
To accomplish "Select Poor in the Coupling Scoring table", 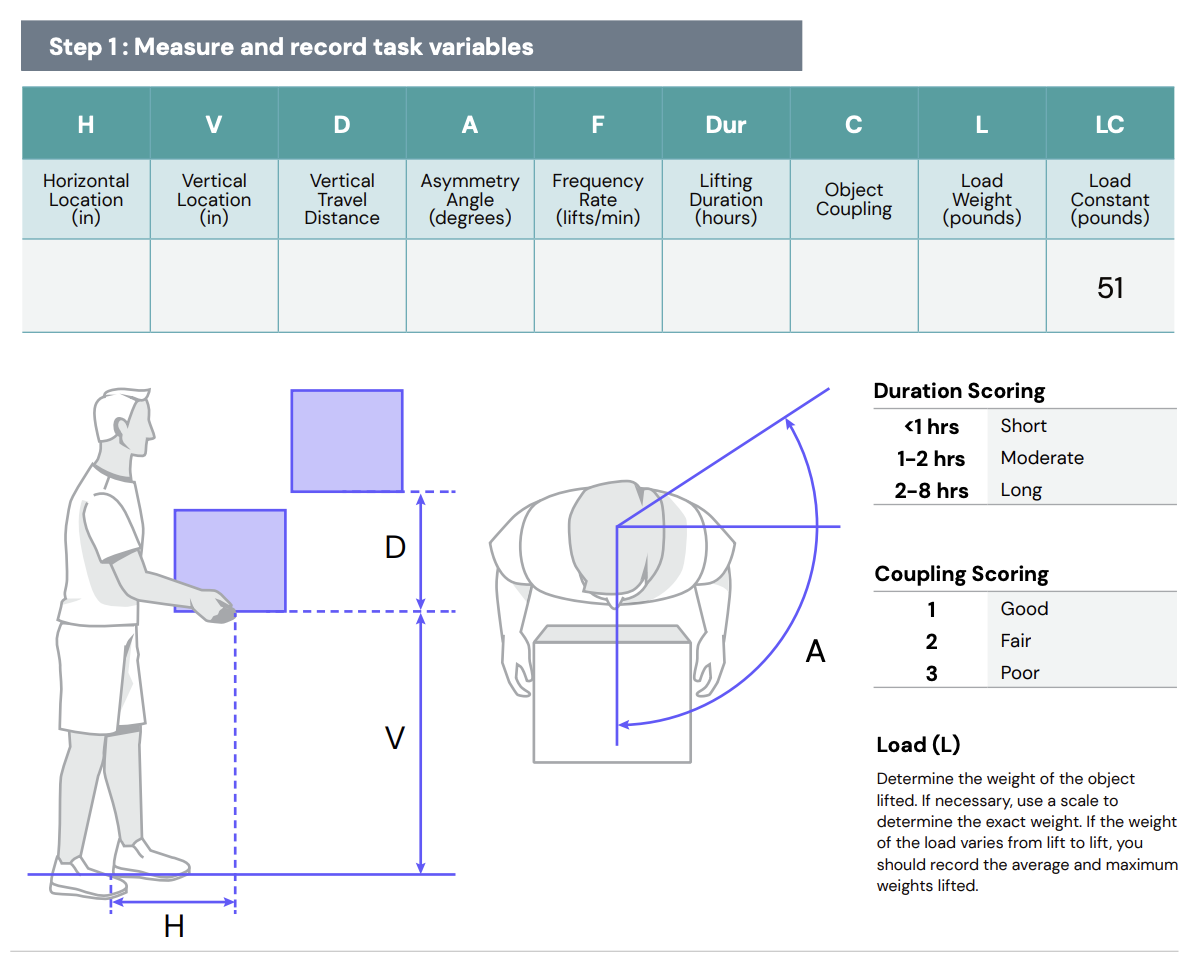I will point(1019,672).
